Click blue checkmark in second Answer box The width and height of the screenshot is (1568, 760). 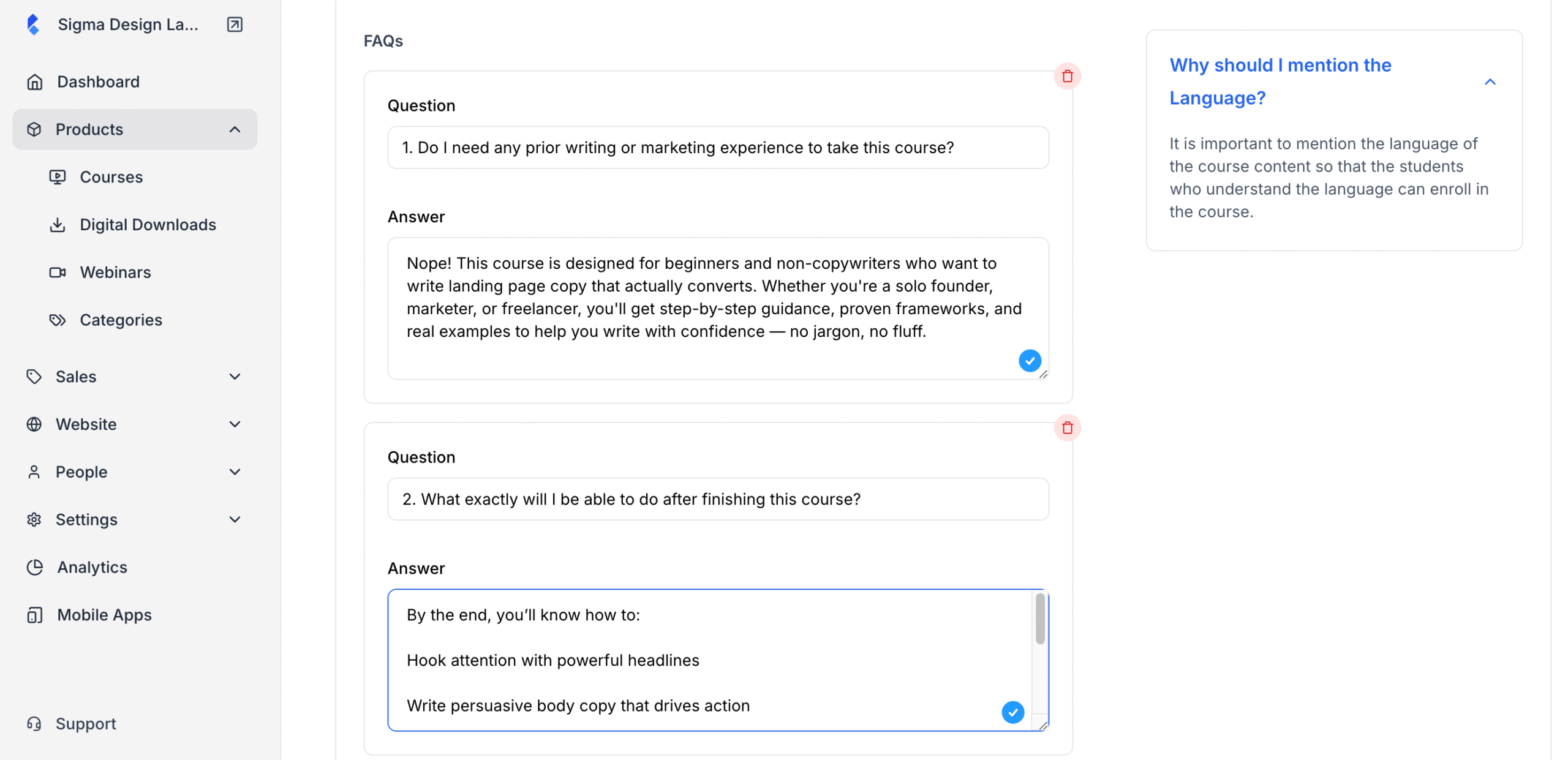[1013, 713]
